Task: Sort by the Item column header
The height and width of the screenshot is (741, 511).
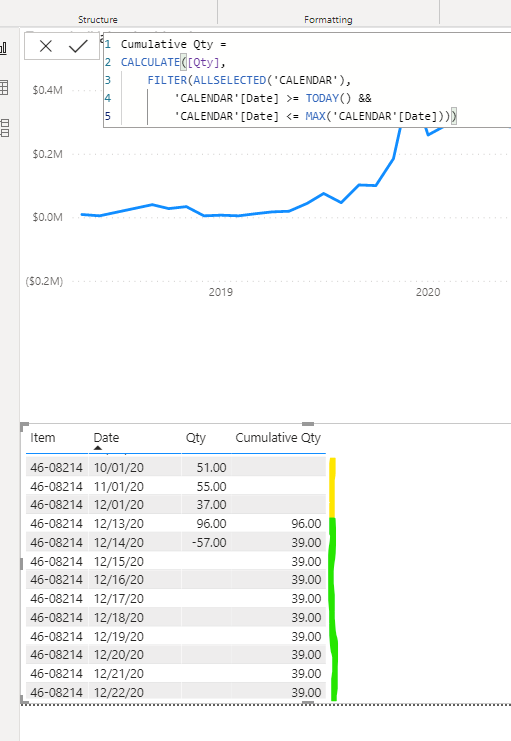Action: (43, 438)
